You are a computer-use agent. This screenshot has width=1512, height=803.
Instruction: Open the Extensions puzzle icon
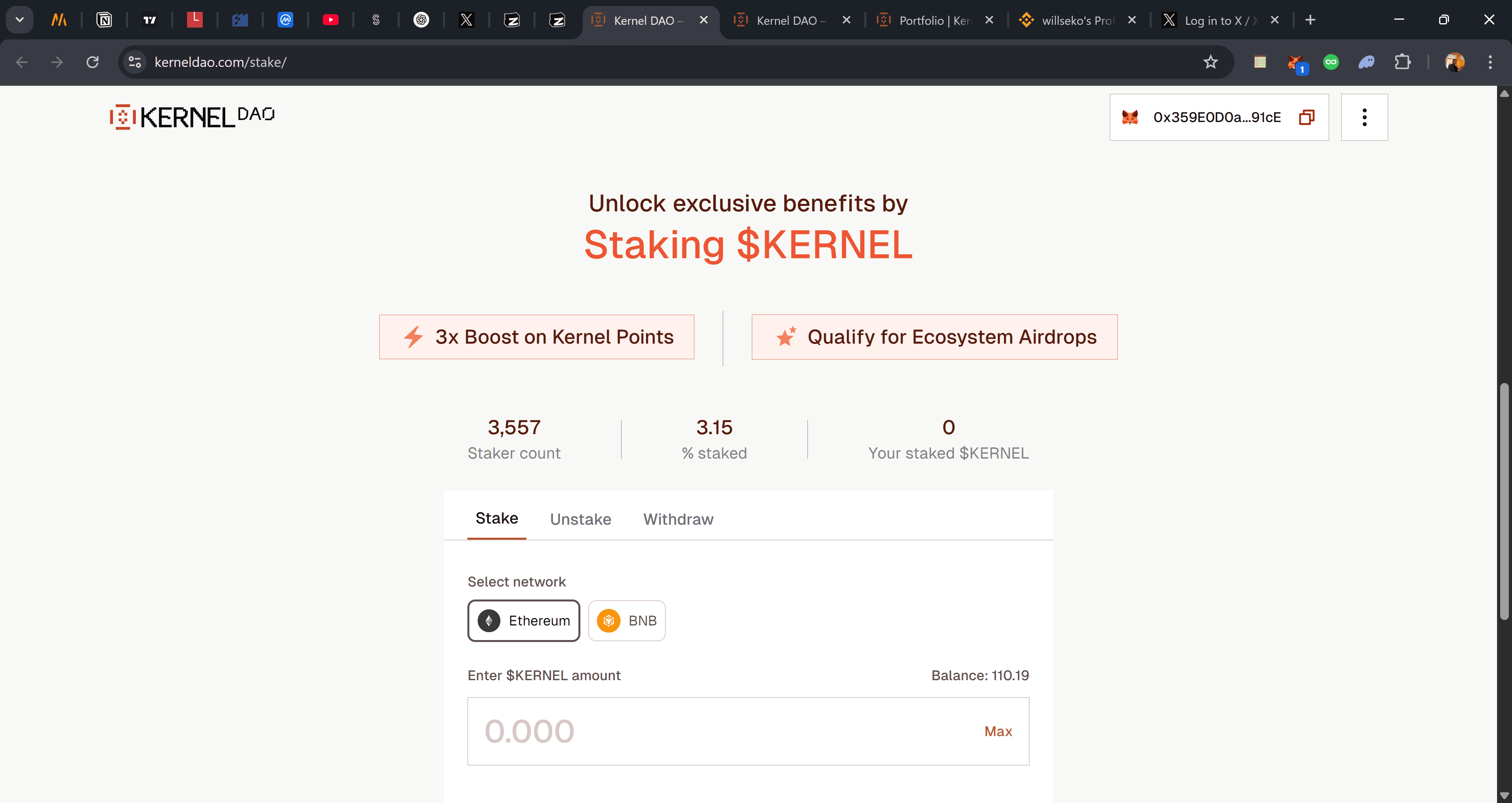[x=1402, y=62]
